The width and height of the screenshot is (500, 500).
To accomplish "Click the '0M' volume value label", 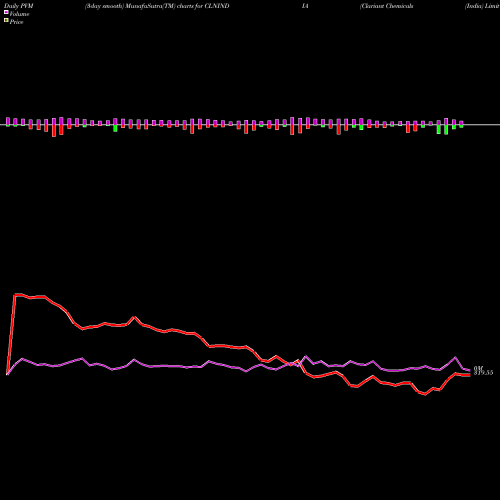I will click(x=478, y=369).
